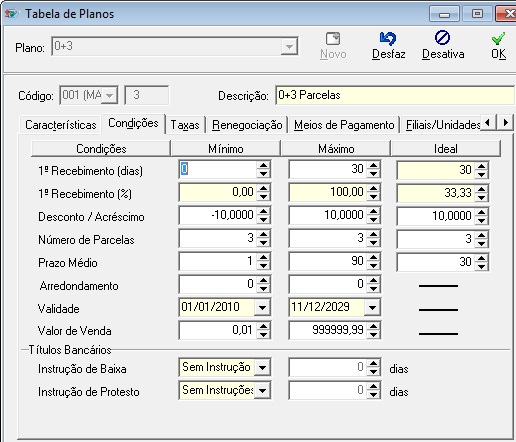This screenshot has height=442, width=516.
Task: Decrease Número de Parcelas maximum value
Action: pyautogui.click(x=373, y=243)
